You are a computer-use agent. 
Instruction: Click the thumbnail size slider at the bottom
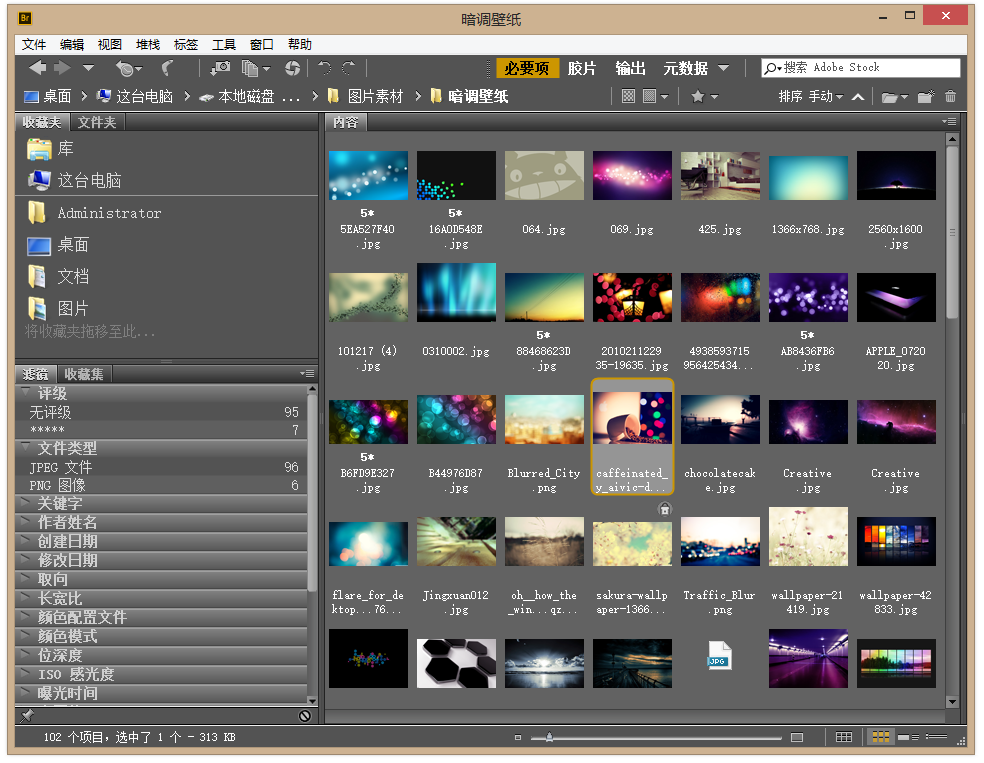[x=550, y=737]
